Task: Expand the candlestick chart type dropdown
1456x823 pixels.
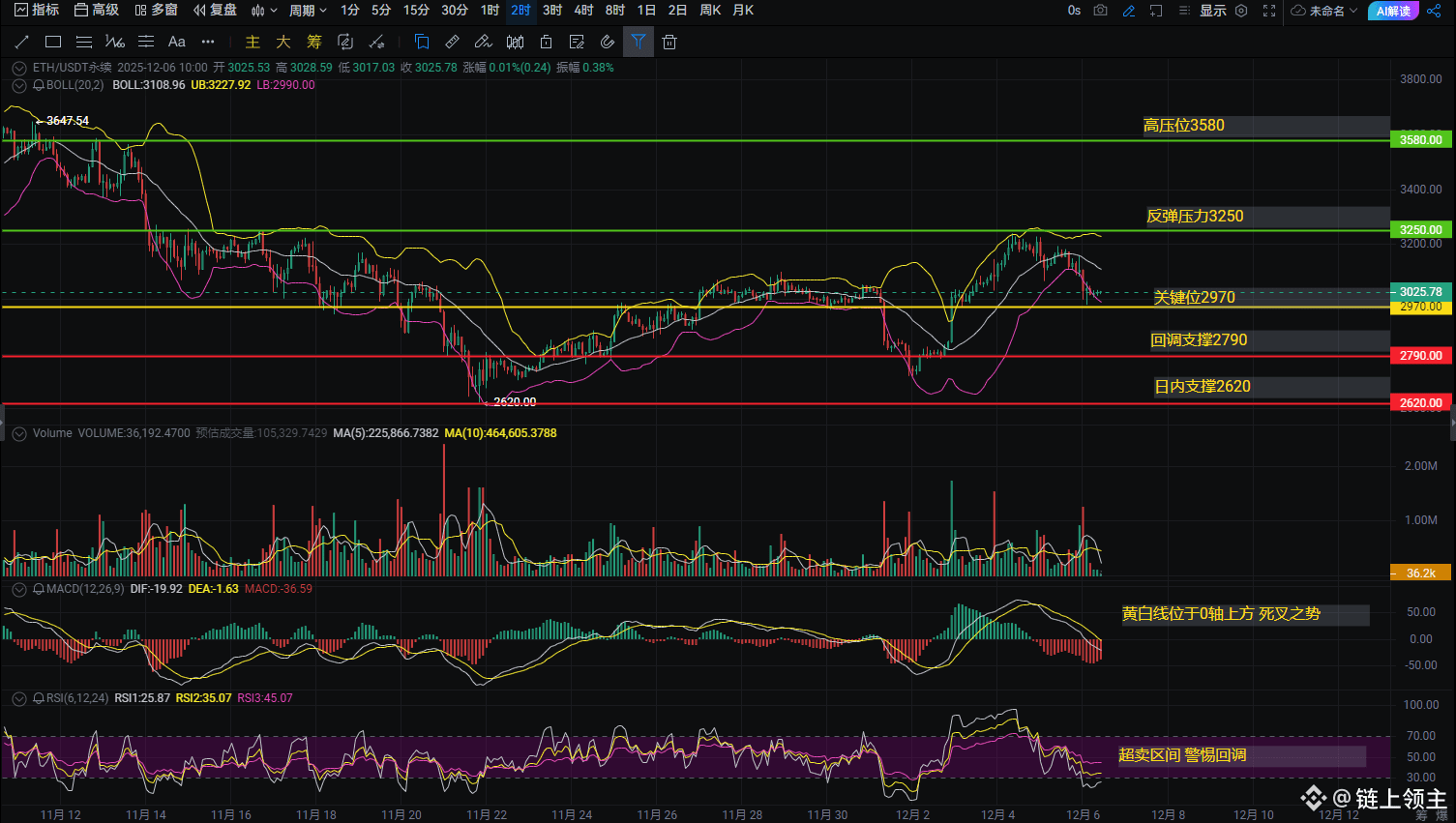Action: (x=264, y=11)
